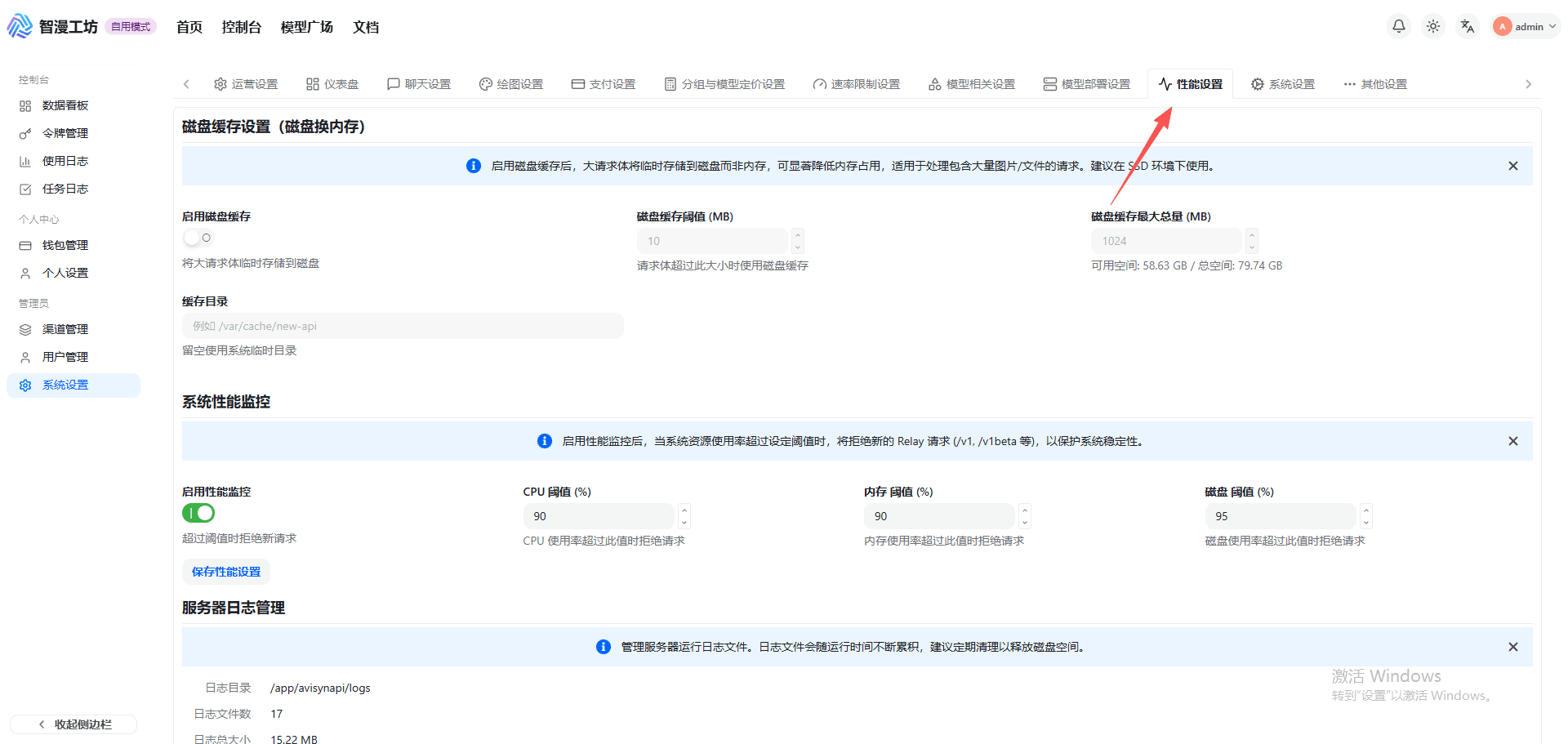
Task: Switch to the 仪表盘 tab
Action: click(332, 84)
